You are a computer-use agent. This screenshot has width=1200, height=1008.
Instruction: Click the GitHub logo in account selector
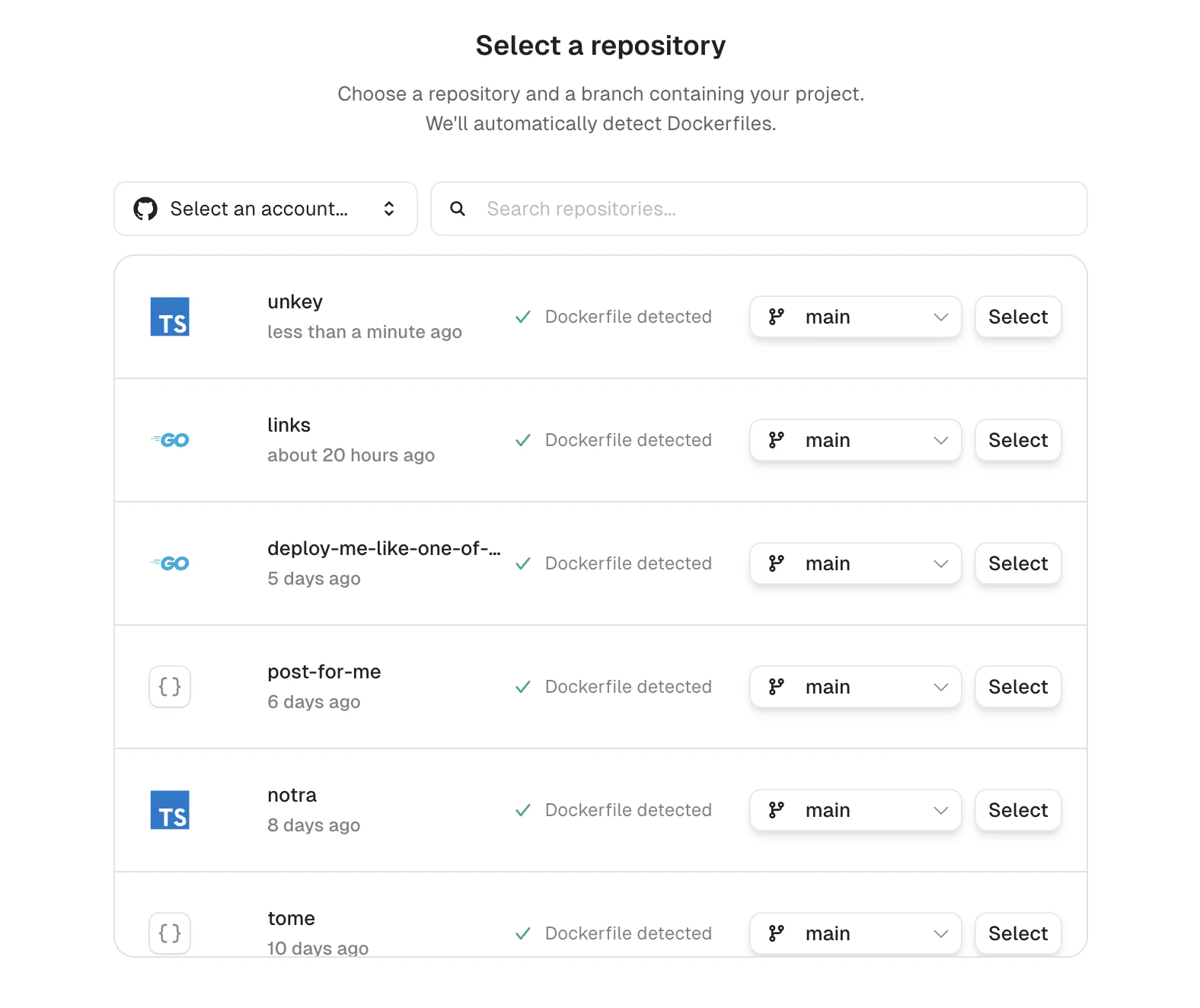point(145,209)
